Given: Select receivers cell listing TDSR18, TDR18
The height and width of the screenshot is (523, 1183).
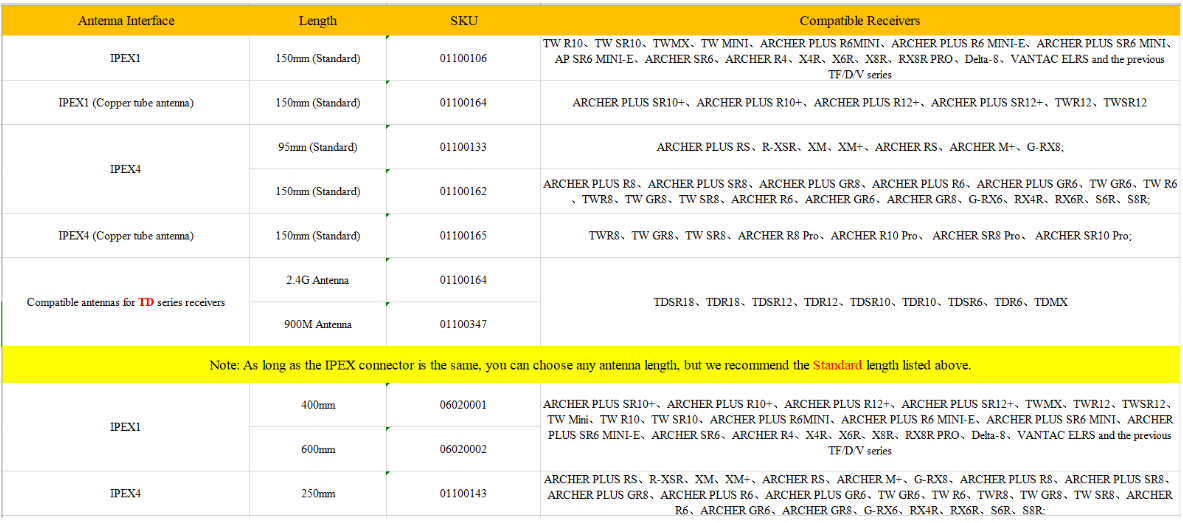Looking at the screenshot, I should click(x=862, y=302).
